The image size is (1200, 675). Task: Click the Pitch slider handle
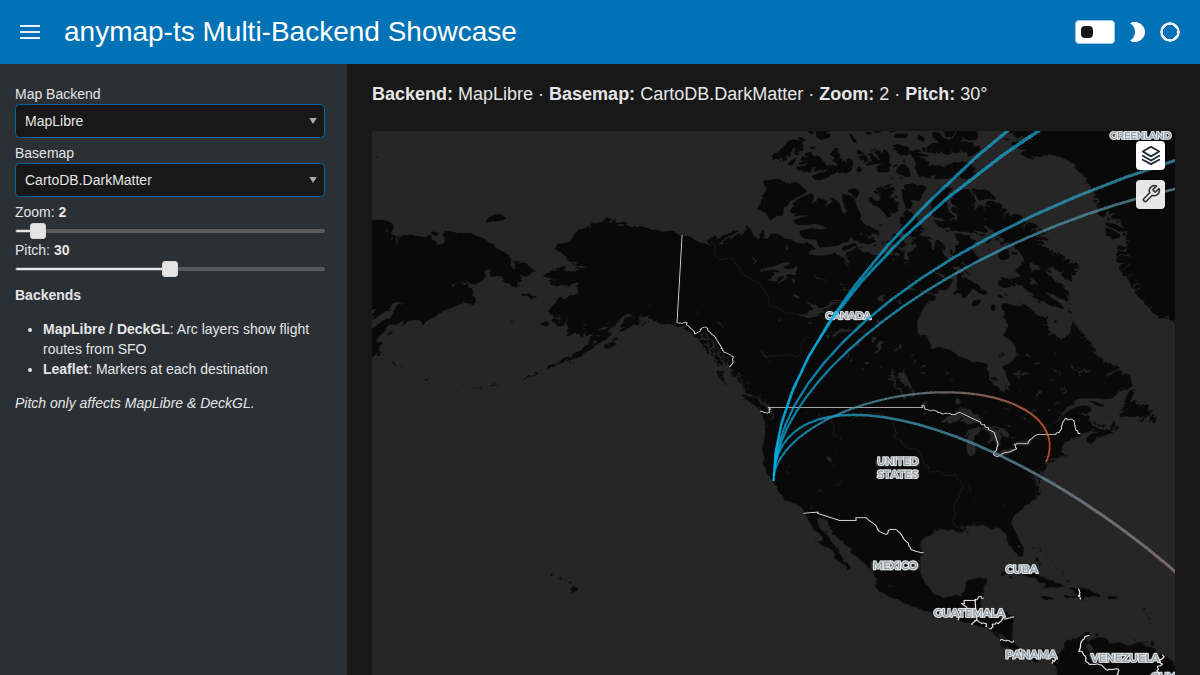tap(170, 269)
